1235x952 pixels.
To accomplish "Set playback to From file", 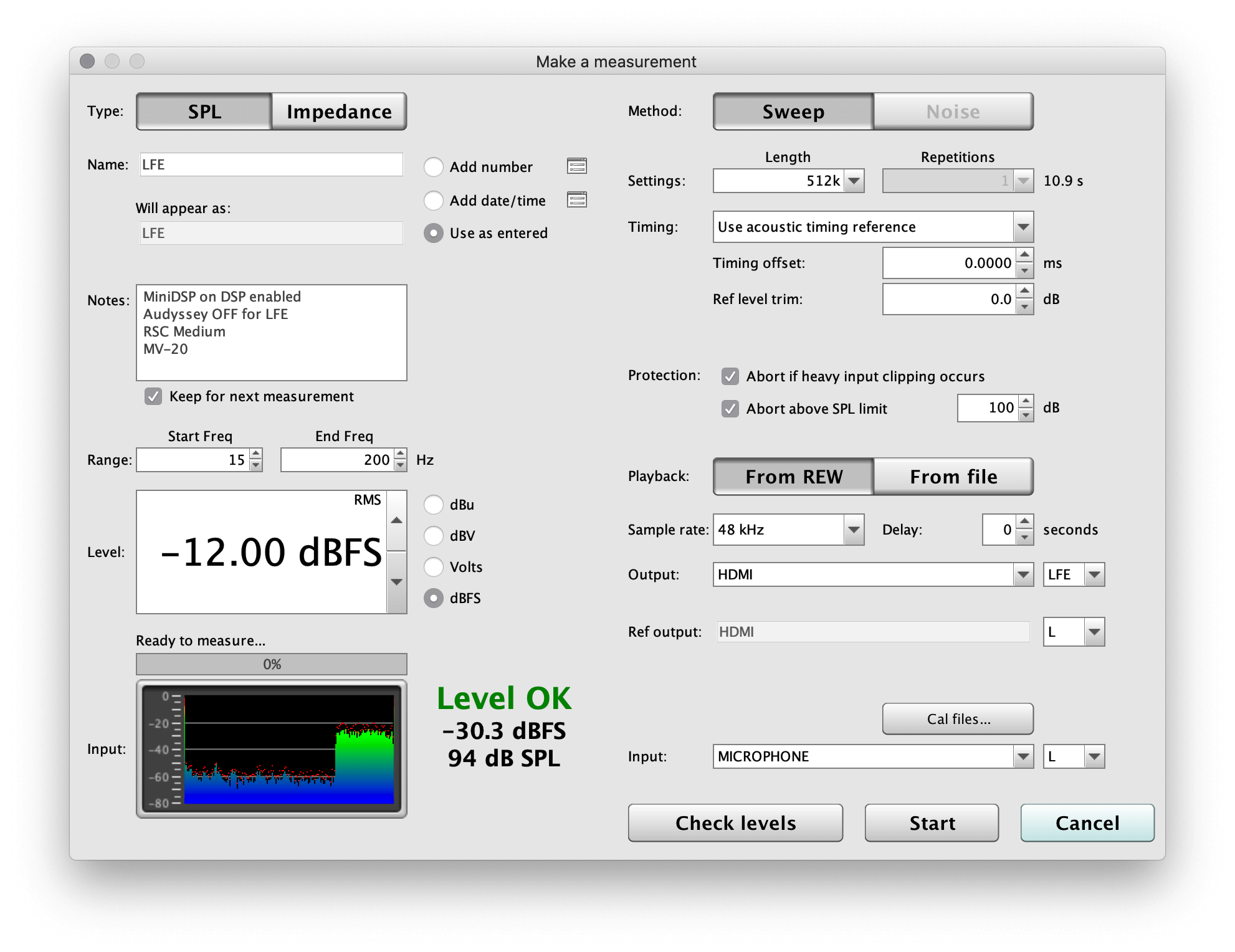I will tap(953, 477).
